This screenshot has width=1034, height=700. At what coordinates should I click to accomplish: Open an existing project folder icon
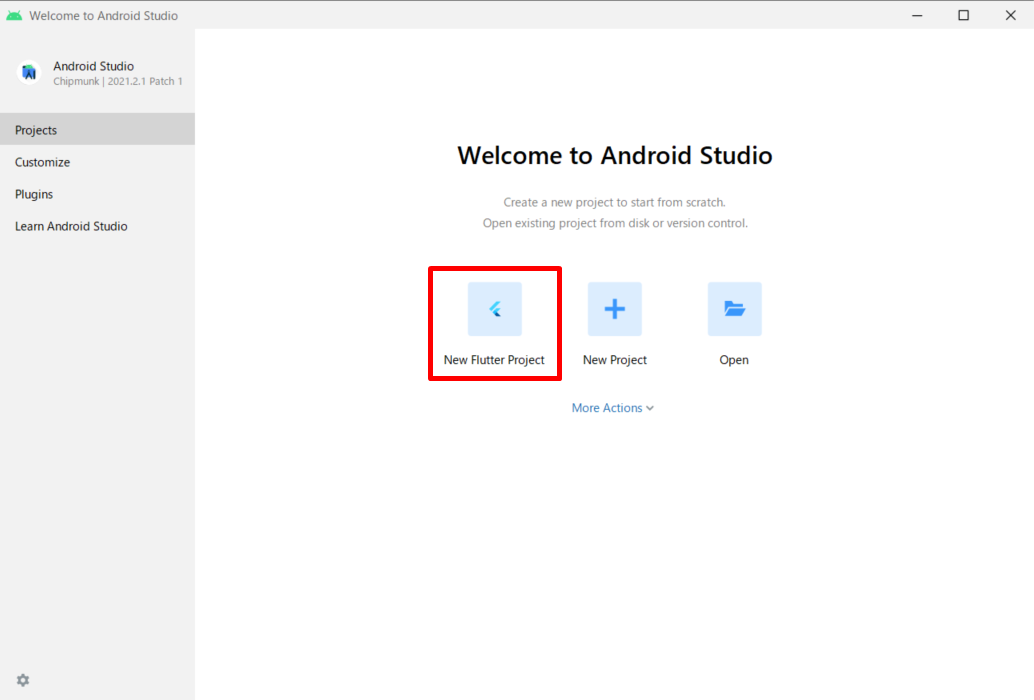tap(735, 309)
